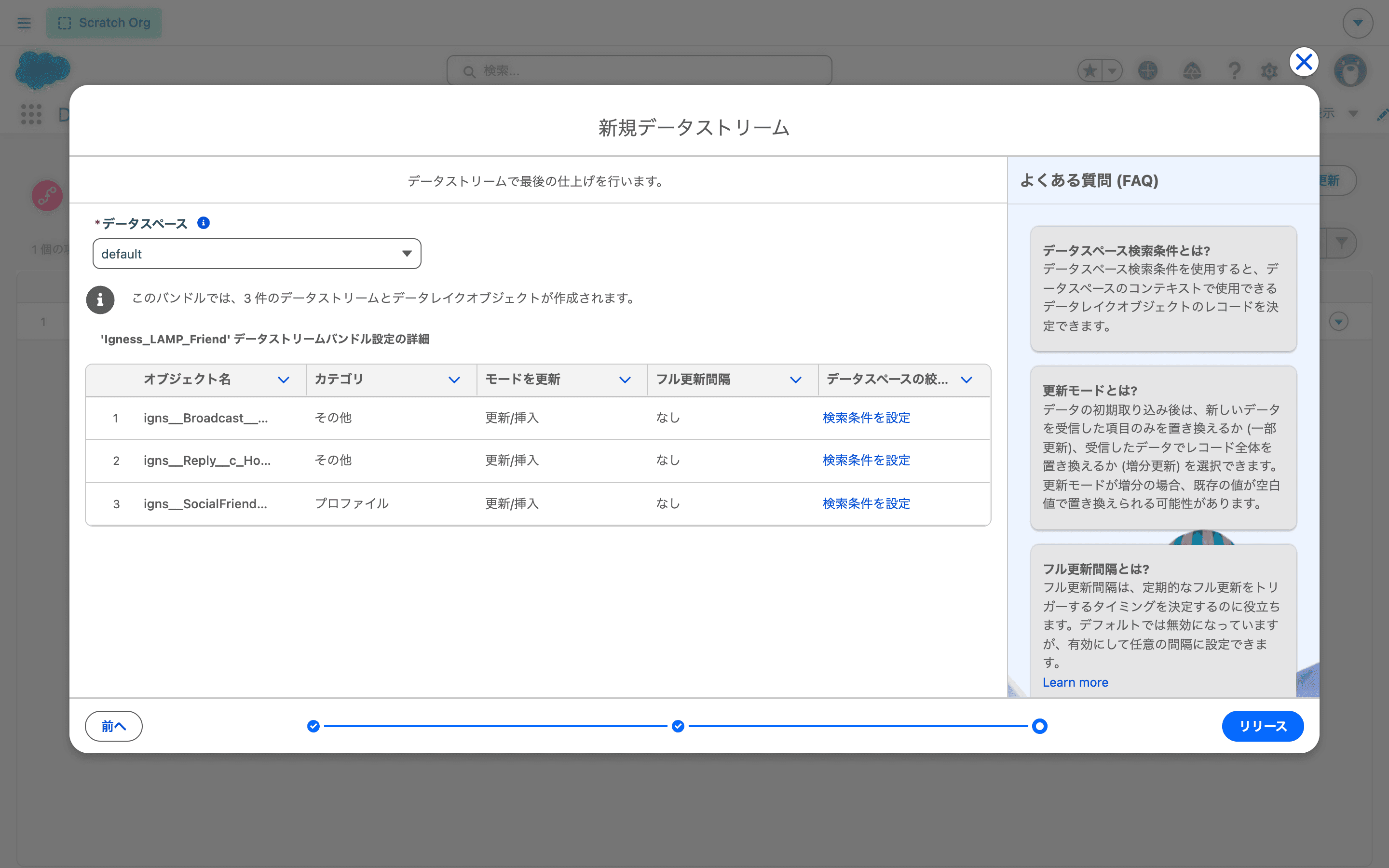The image size is (1389, 868).
Task: Set filter for igns__Broadcast row
Action: (866, 418)
